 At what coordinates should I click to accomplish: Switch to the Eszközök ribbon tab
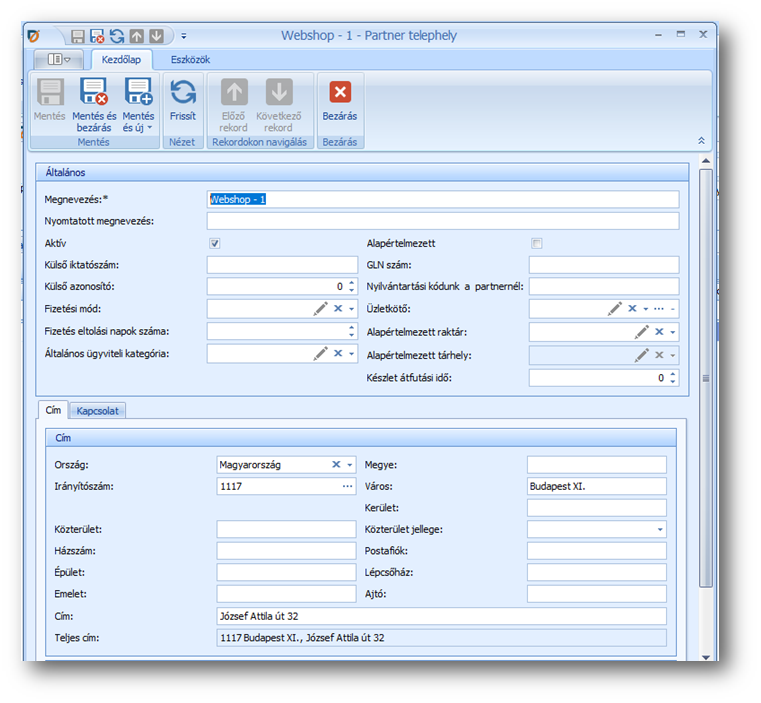point(189,60)
